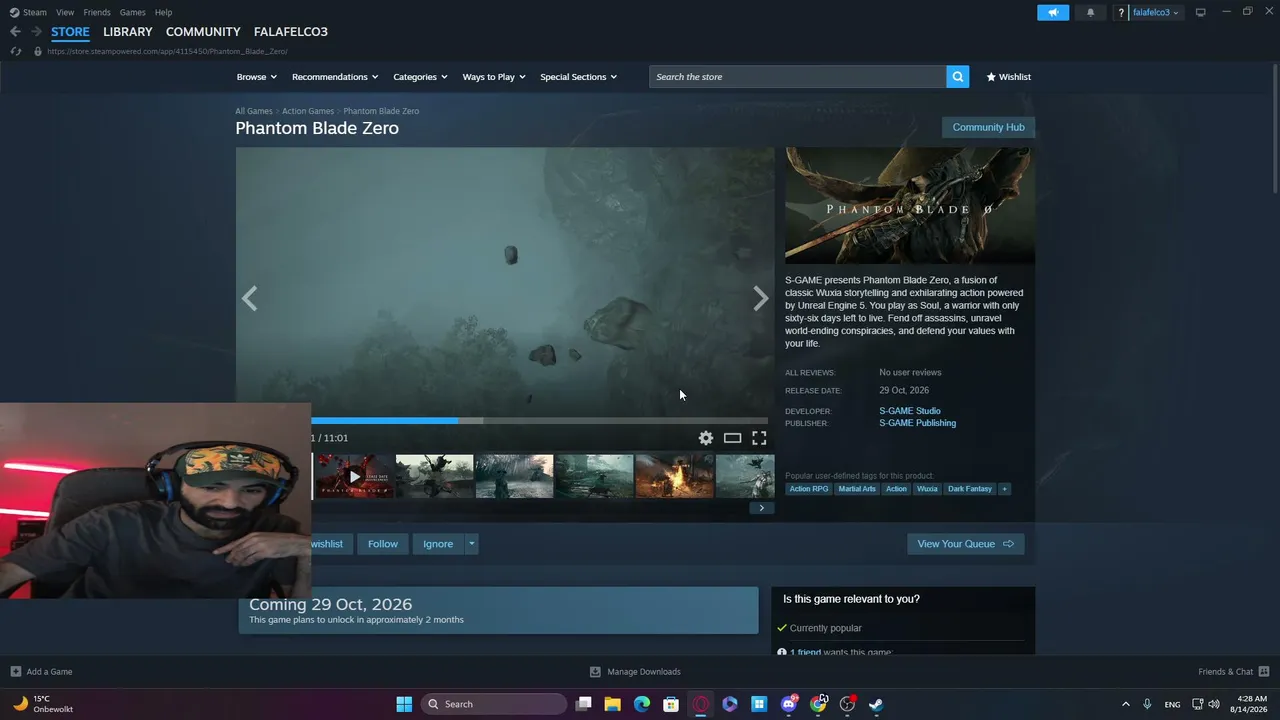
Task: Go to the STORE tab
Action: [70, 32]
